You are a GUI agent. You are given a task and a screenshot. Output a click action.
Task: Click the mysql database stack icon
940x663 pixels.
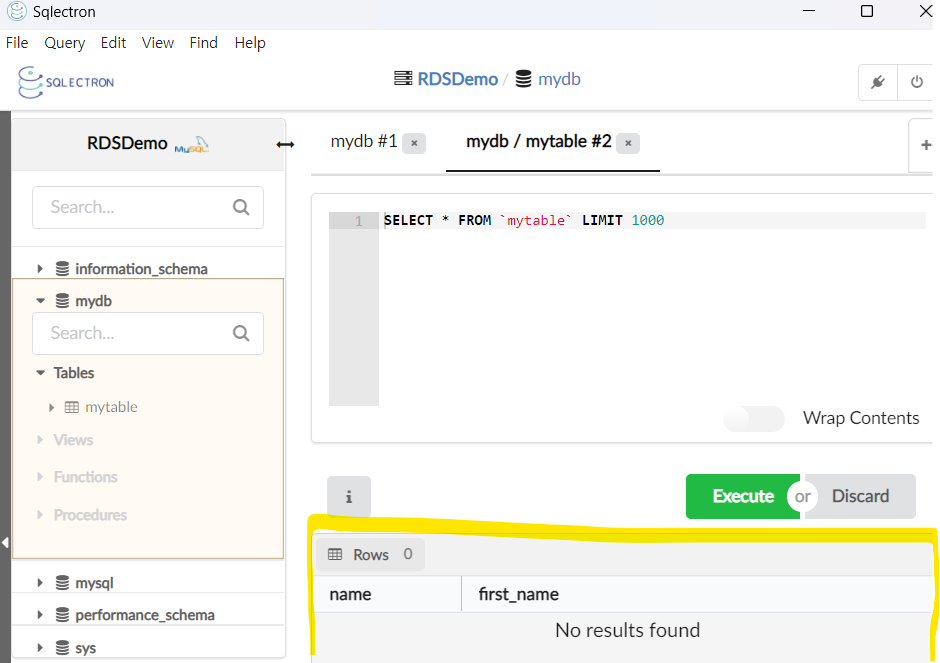point(62,583)
